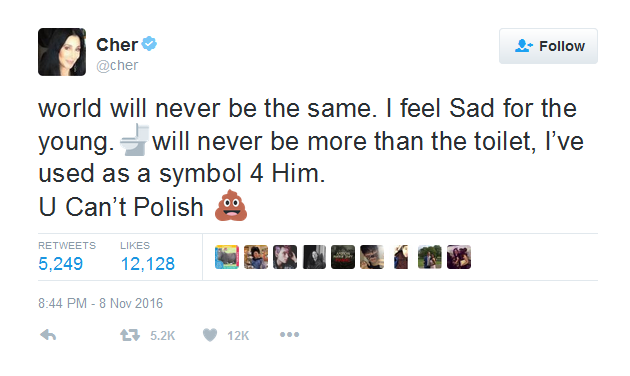This screenshot has width=630, height=376.
Task: Open the last liker avatar thumbnail
Action: pos(459,257)
